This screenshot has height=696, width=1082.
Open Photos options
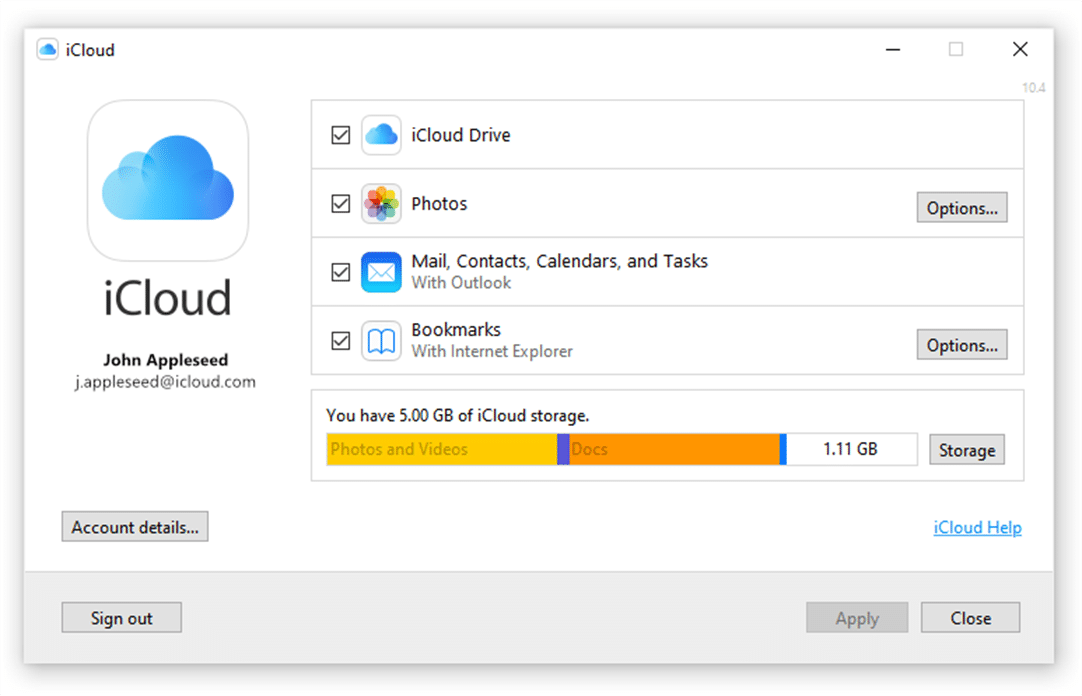click(x=961, y=207)
